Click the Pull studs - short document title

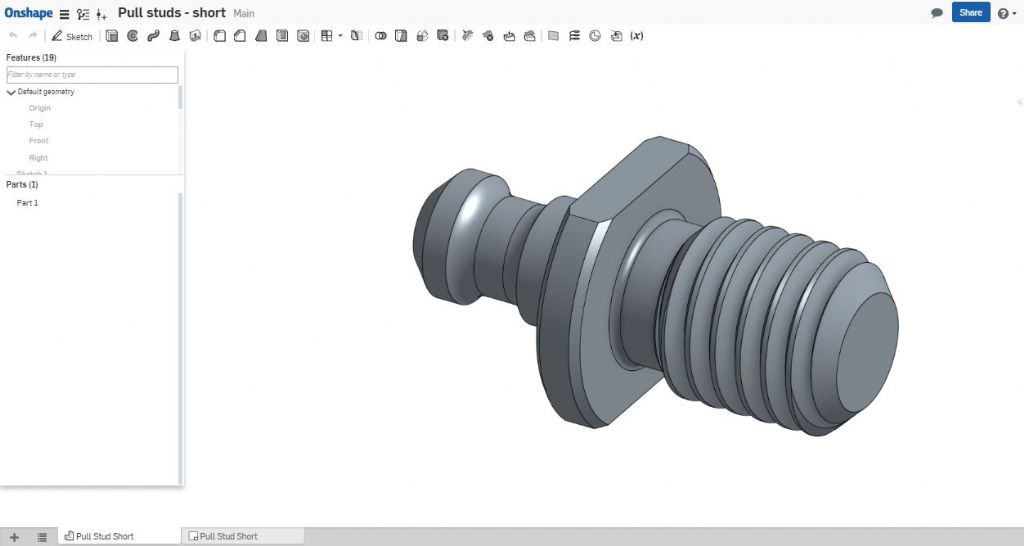[172, 12]
